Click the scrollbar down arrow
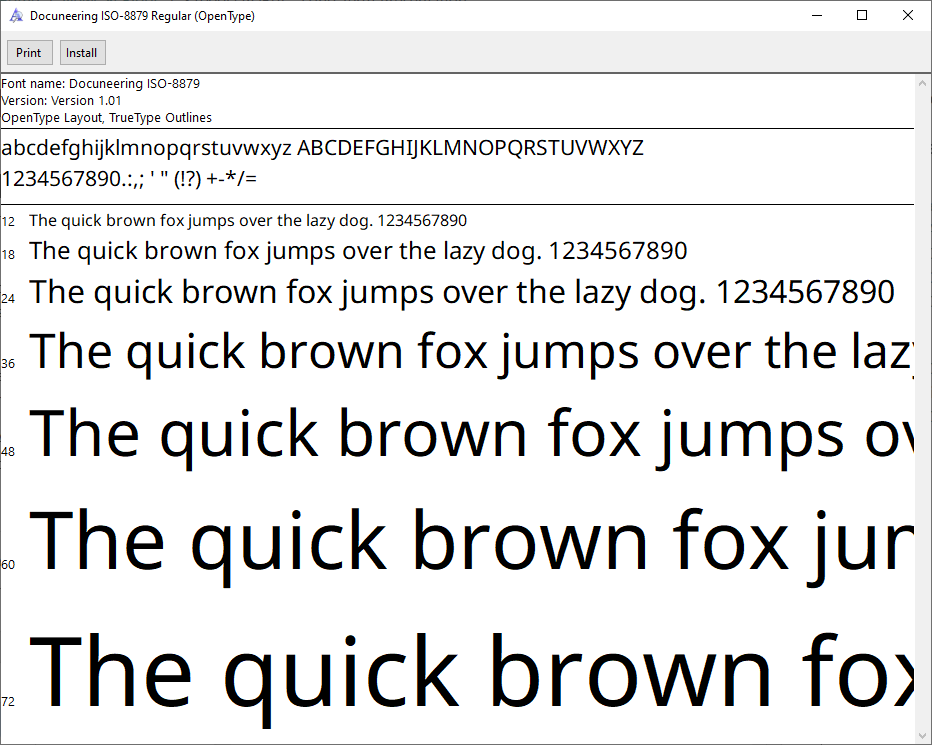This screenshot has width=932, height=745. 924,736
